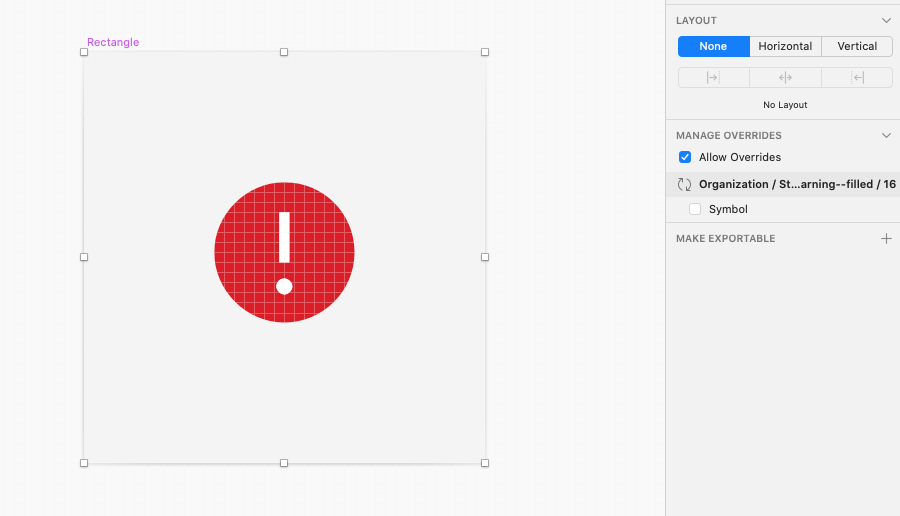Click the red warning circle icon on canvas

pos(284,253)
